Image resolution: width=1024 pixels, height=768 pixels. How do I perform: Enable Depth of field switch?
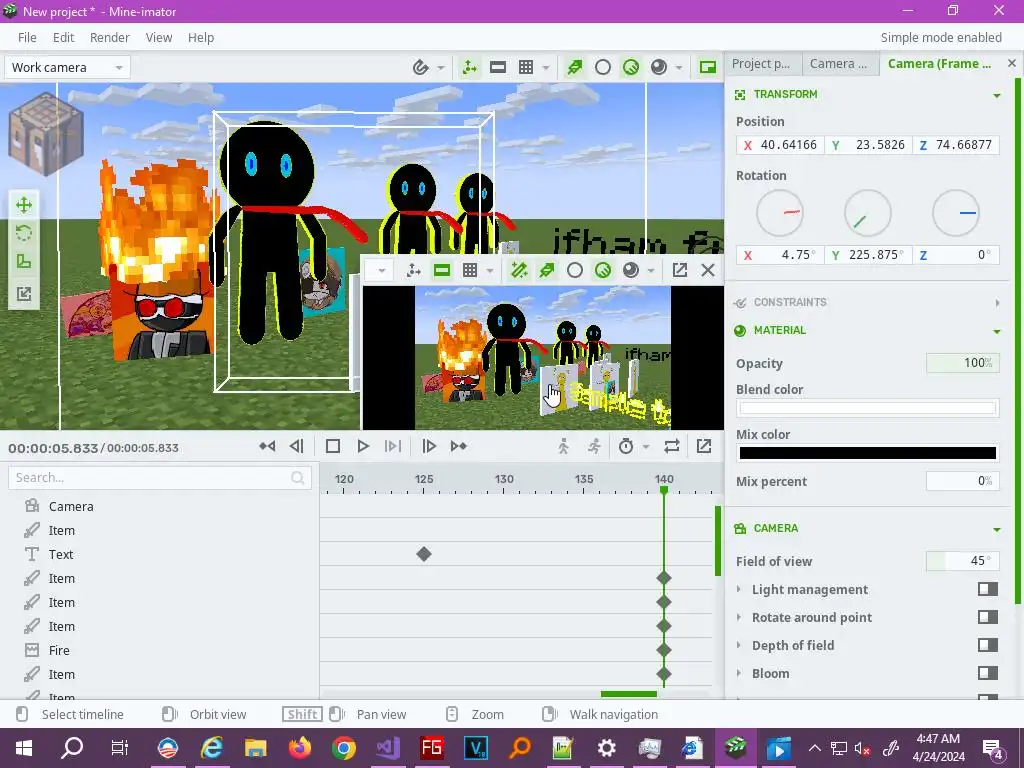pyautogui.click(x=988, y=645)
